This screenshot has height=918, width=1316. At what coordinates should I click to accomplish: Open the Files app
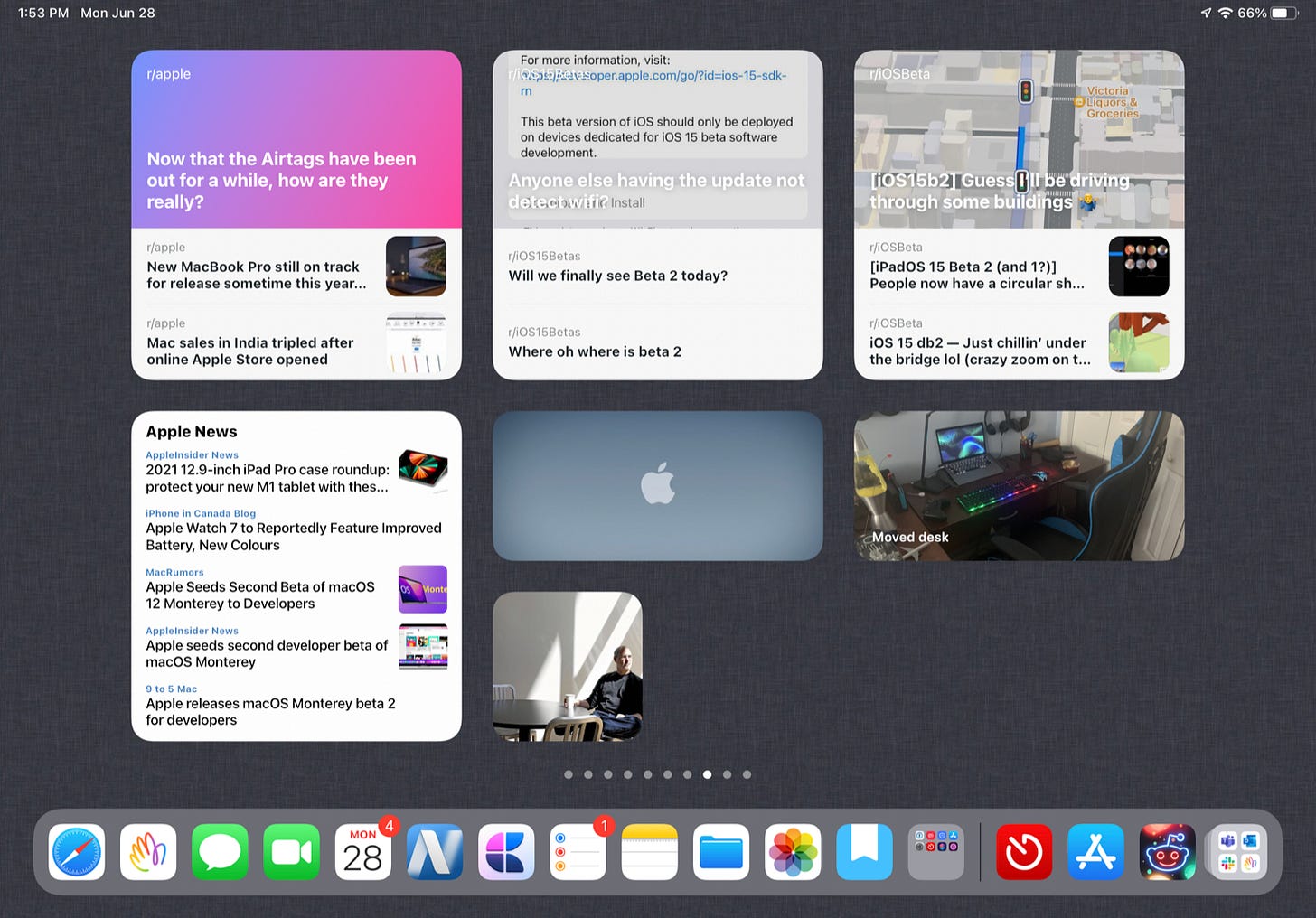721,852
